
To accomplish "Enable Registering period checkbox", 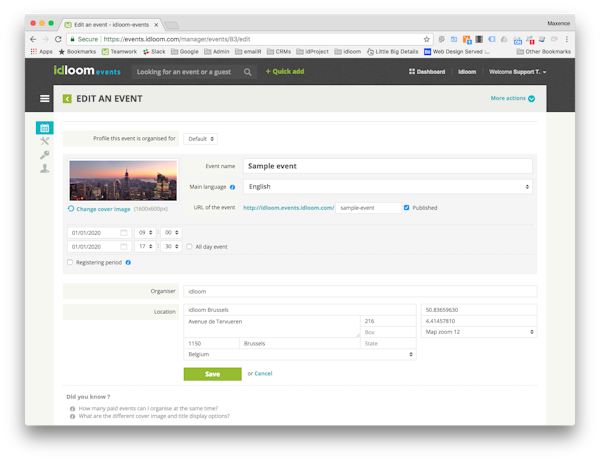I will tap(70, 262).
